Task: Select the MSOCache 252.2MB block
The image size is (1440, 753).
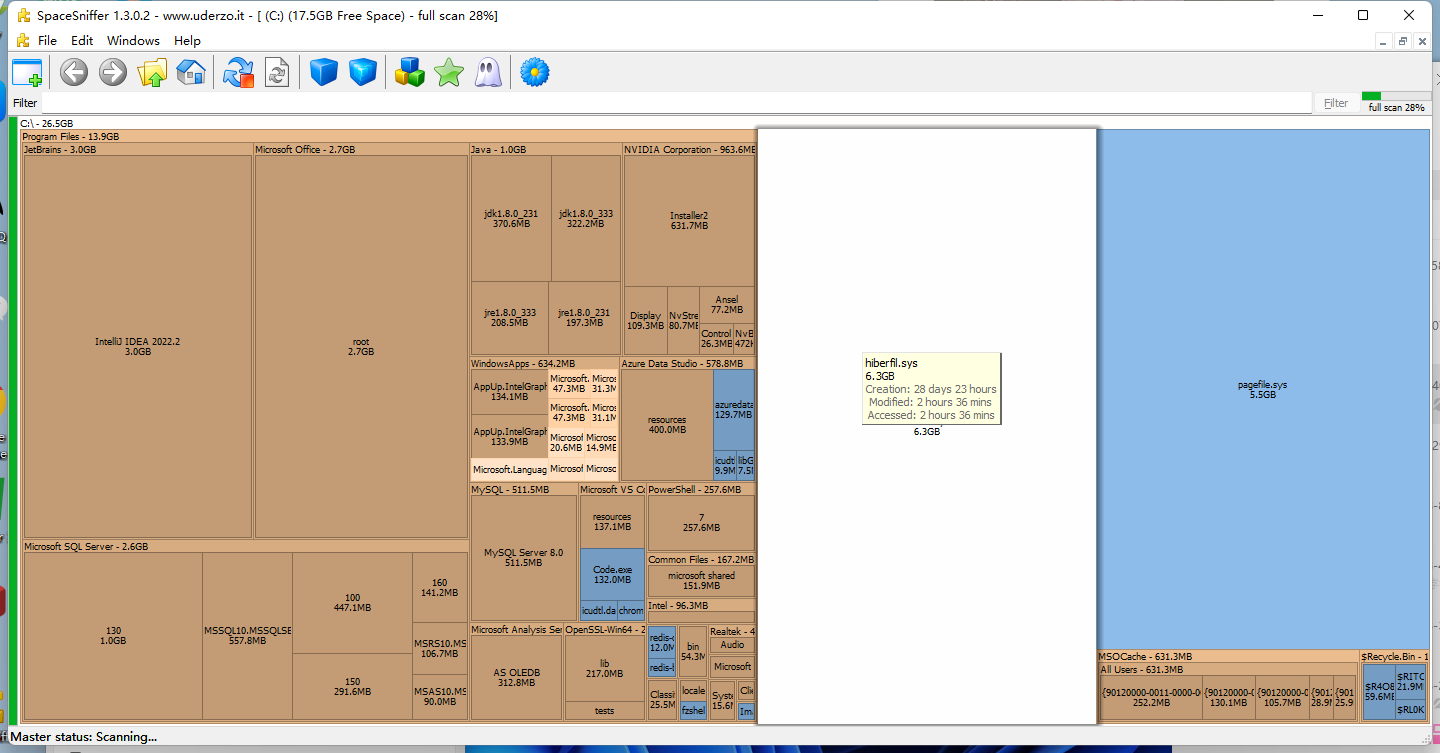Action: tap(1150, 697)
